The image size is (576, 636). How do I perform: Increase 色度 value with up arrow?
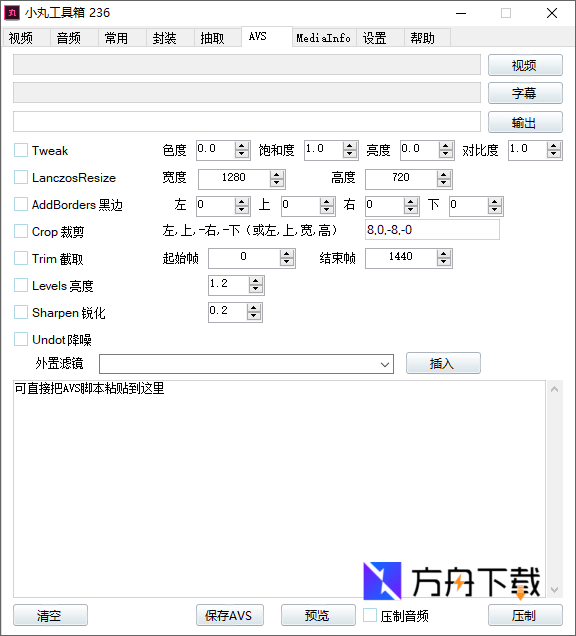coord(242,146)
